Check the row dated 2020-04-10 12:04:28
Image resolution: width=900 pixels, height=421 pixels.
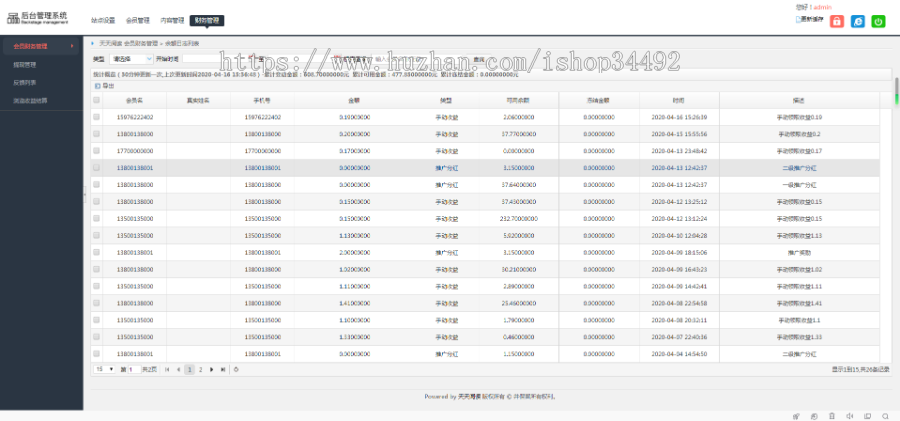pos(96,235)
